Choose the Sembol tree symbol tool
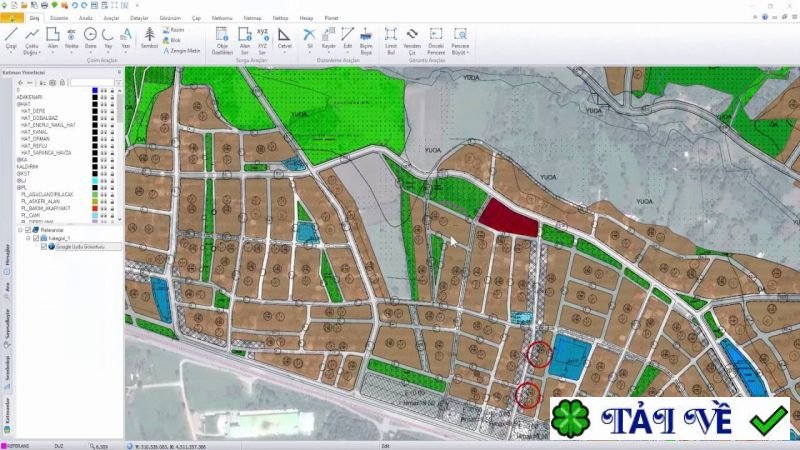Viewport: 800px width, 450px height. [x=149, y=38]
